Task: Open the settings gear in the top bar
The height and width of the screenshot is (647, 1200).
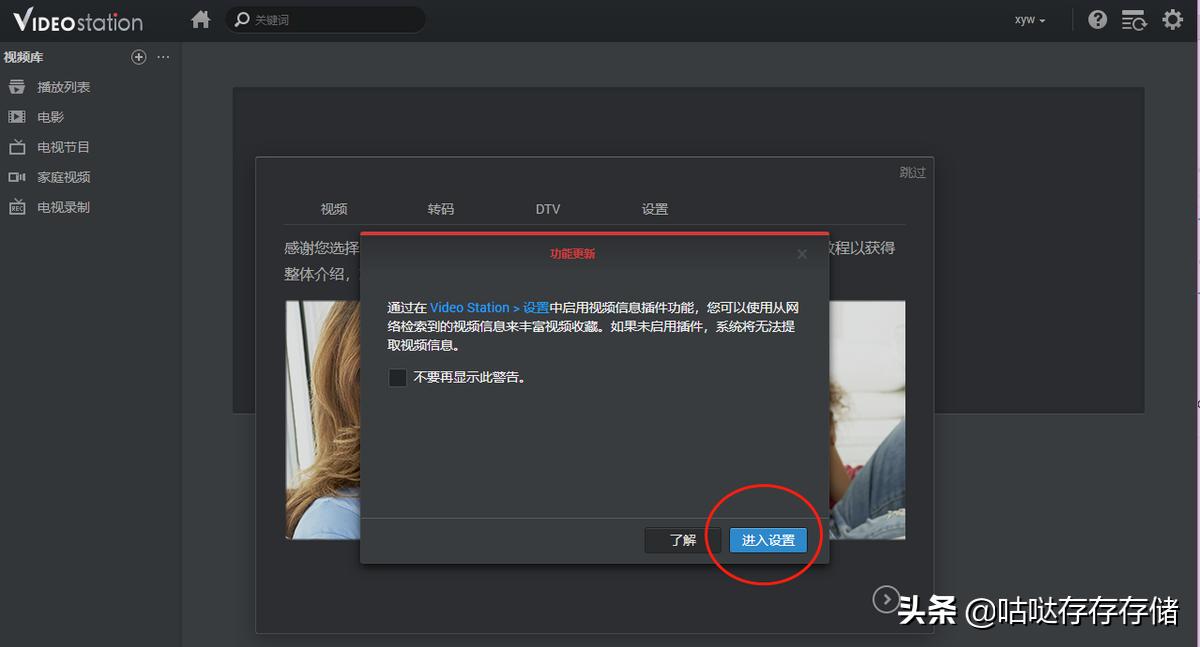Action: pos(1172,19)
